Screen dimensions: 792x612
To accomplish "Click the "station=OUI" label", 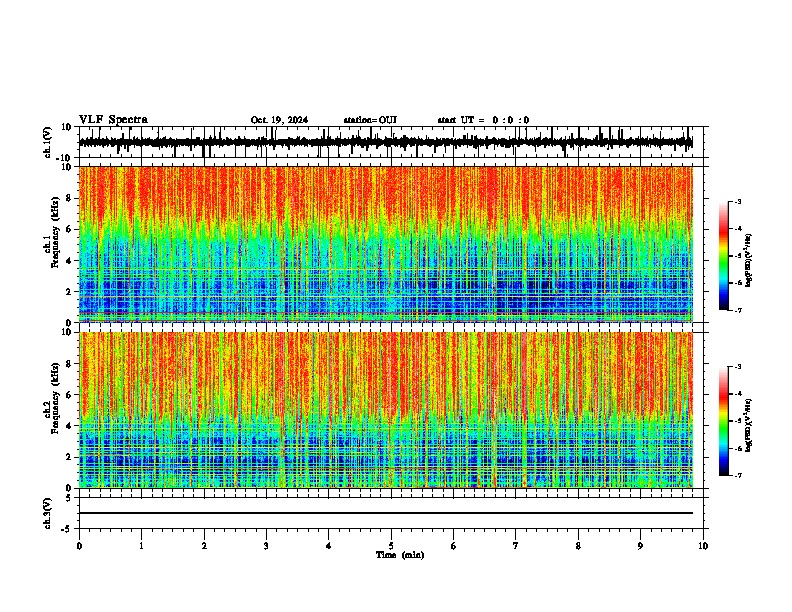I will click(x=370, y=120).
